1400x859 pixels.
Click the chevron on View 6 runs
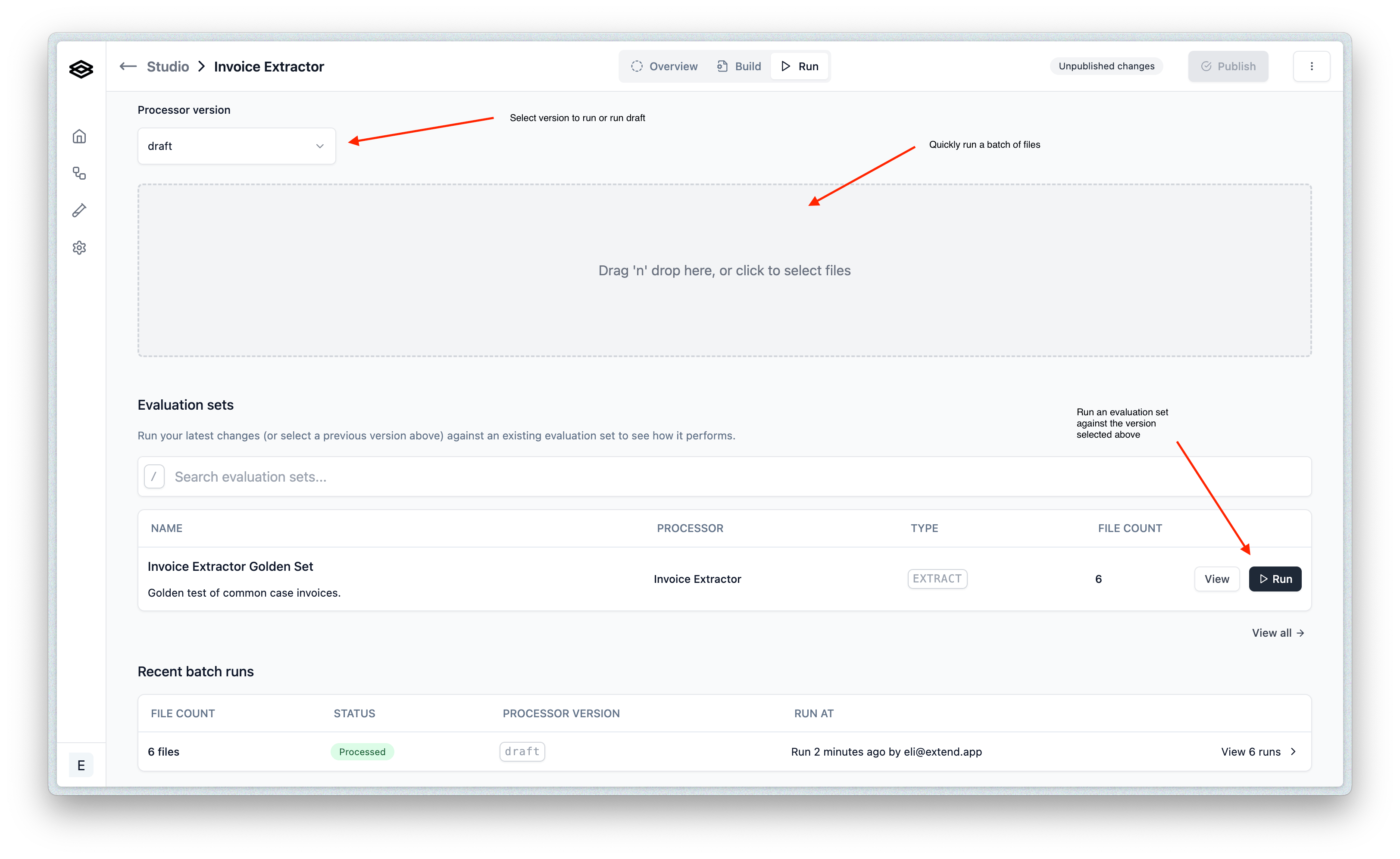[x=1293, y=752]
